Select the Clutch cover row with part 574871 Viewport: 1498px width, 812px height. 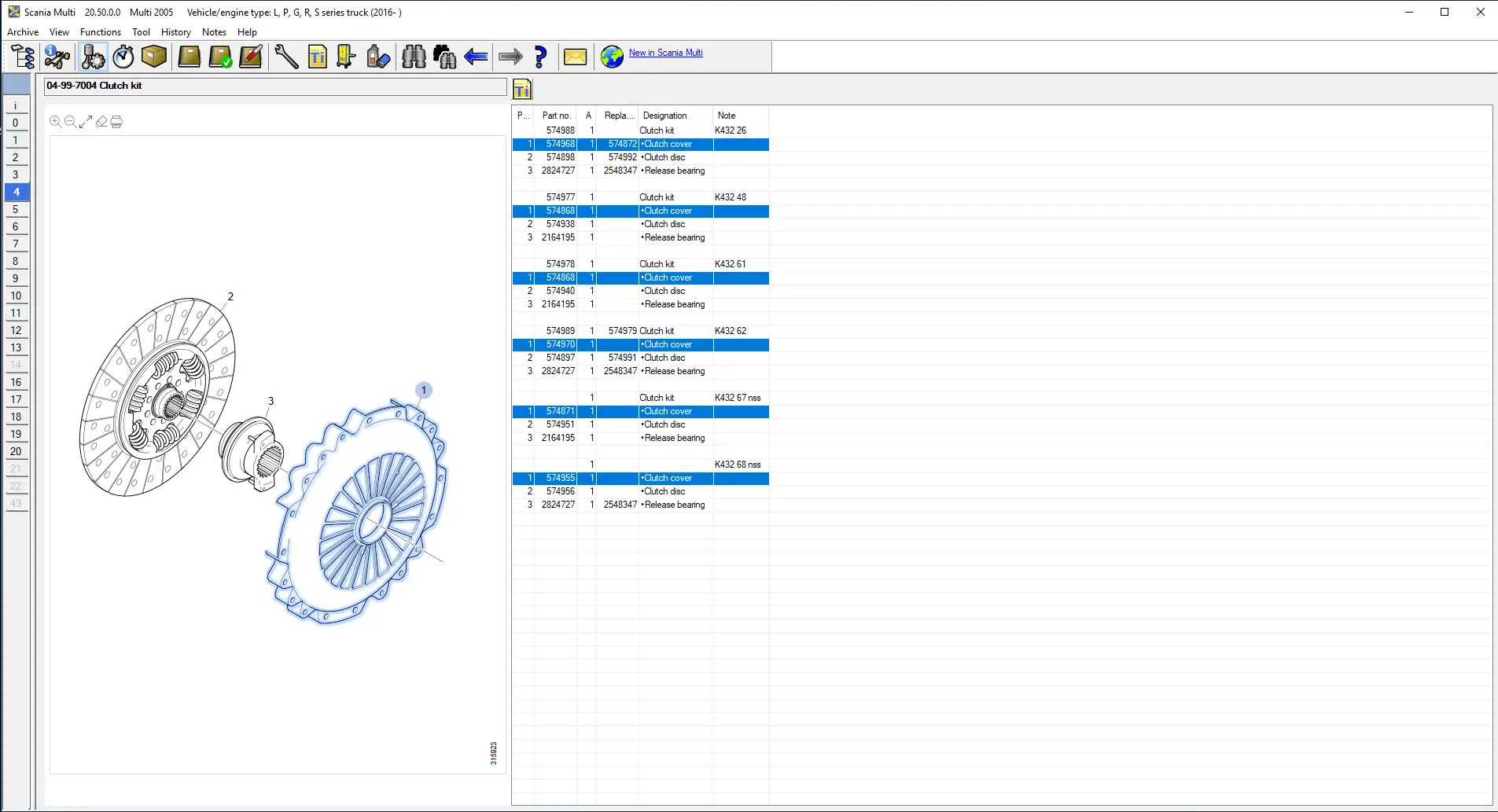click(x=640, y=411)
